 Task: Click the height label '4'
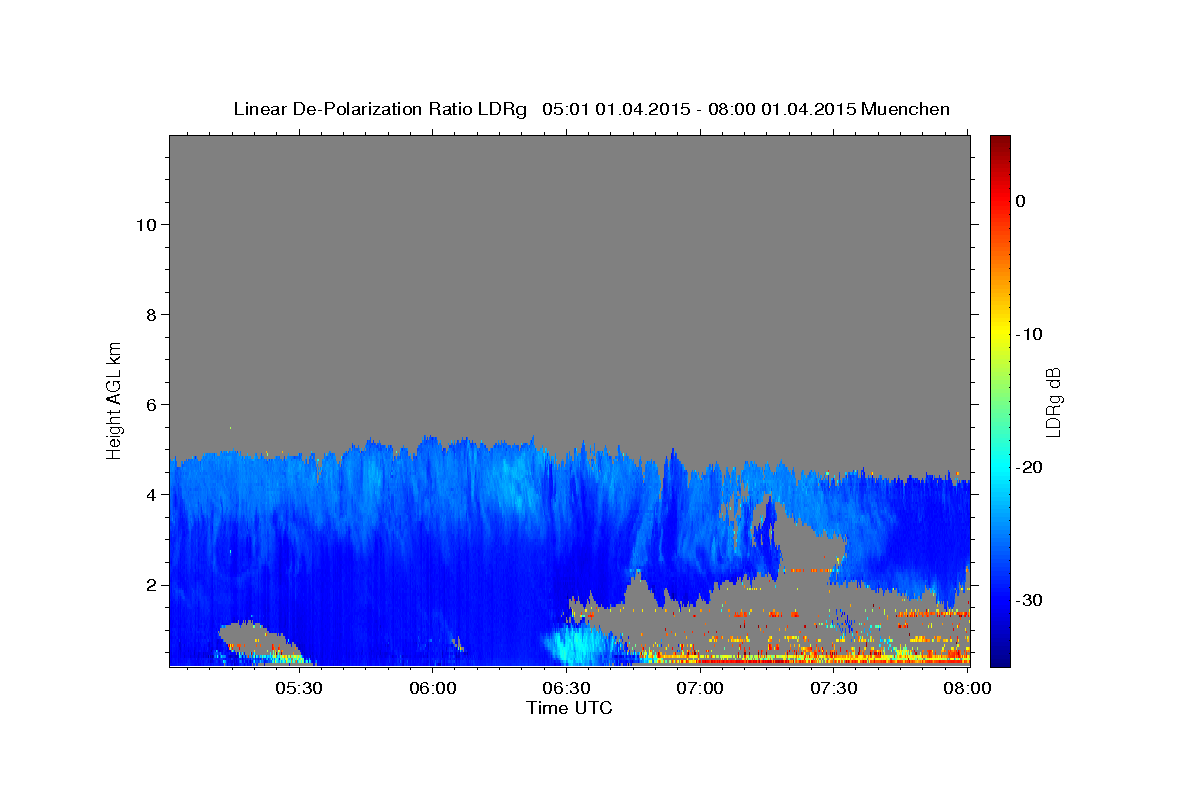(x=149, y=494)
